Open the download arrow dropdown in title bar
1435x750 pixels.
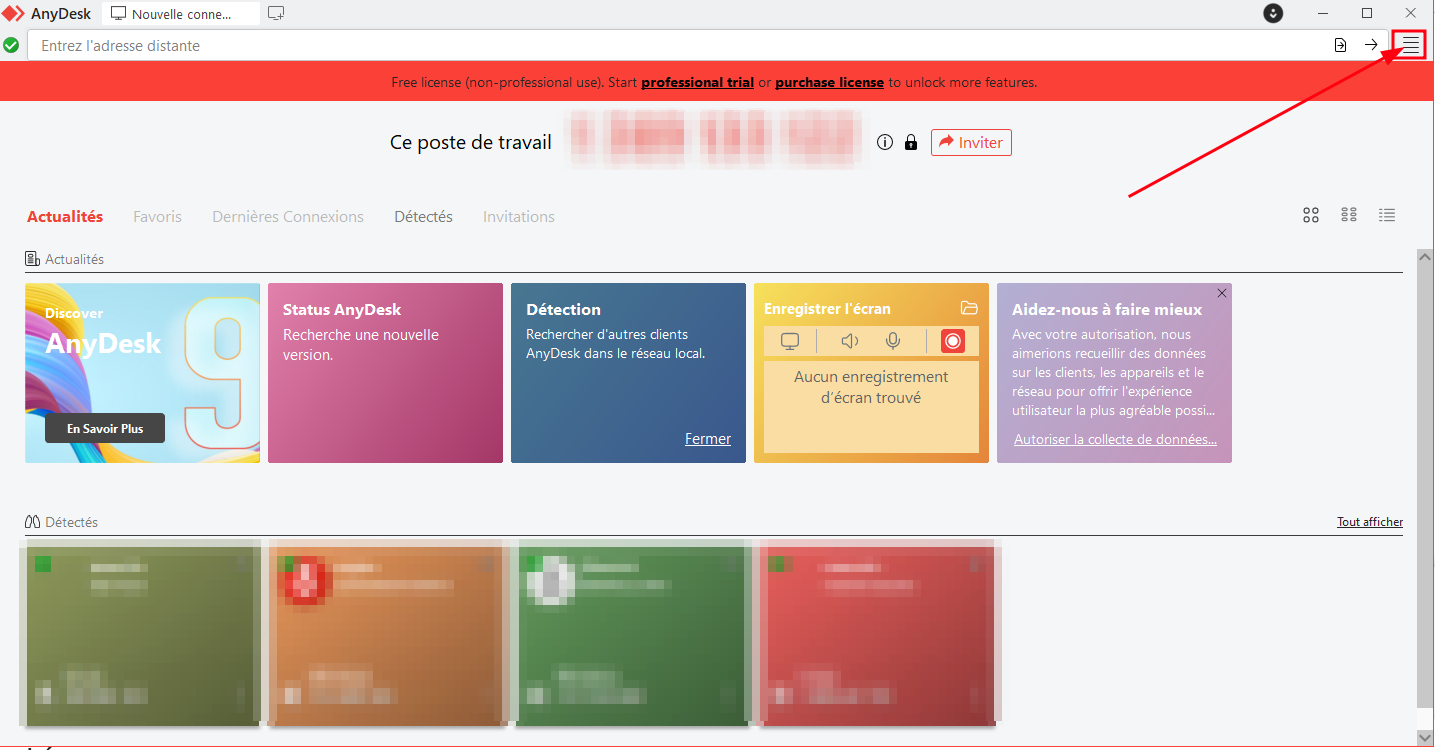tap(1273, 13)
